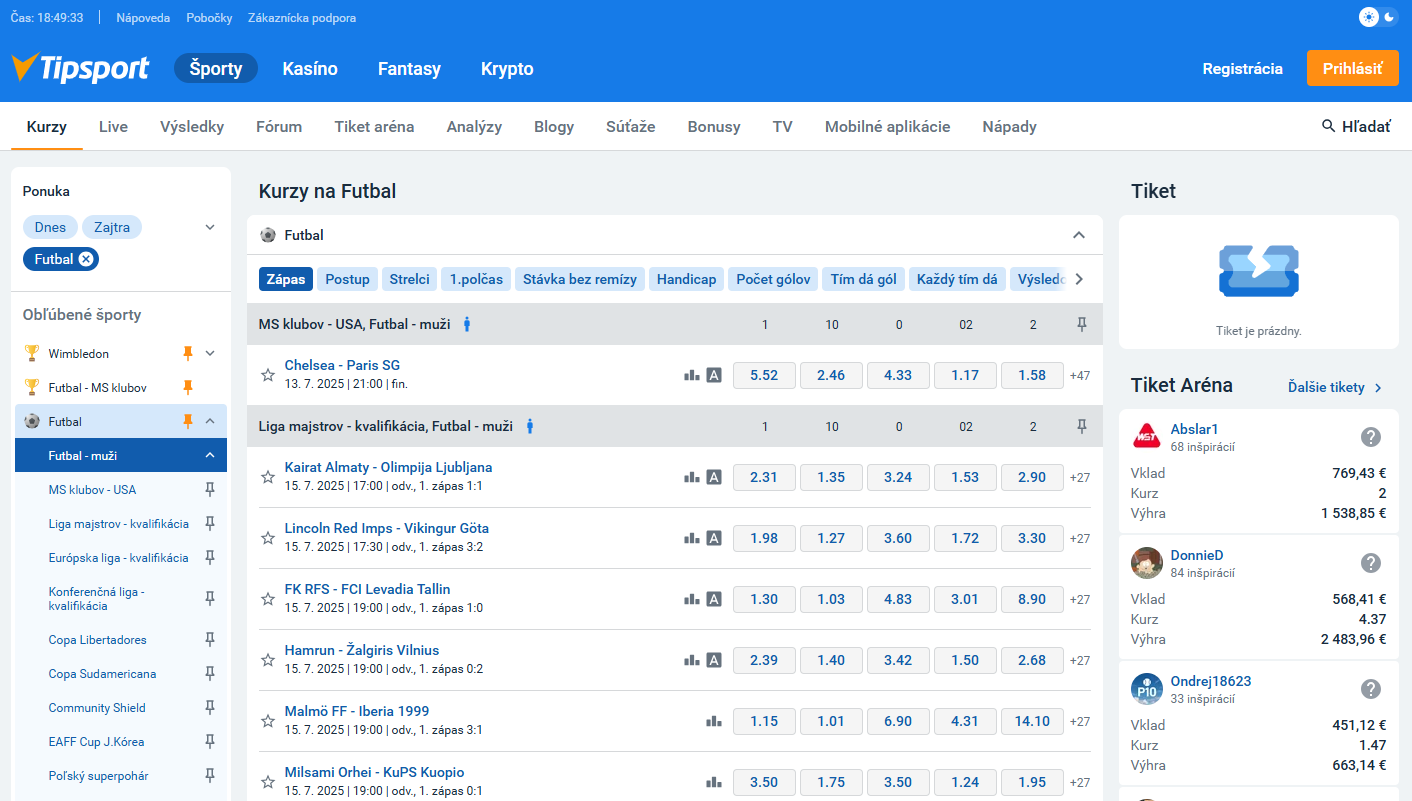This screenshot has width=1412, height=801.
Task: Open Európska liga - kvalifikácia in sidebar
Action: 119,558
